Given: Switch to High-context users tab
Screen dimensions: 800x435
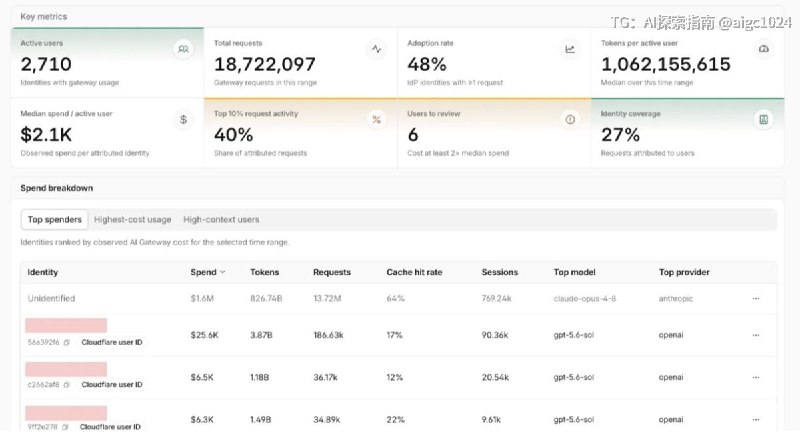Looking at the screenshot, I should coord(221,219).
